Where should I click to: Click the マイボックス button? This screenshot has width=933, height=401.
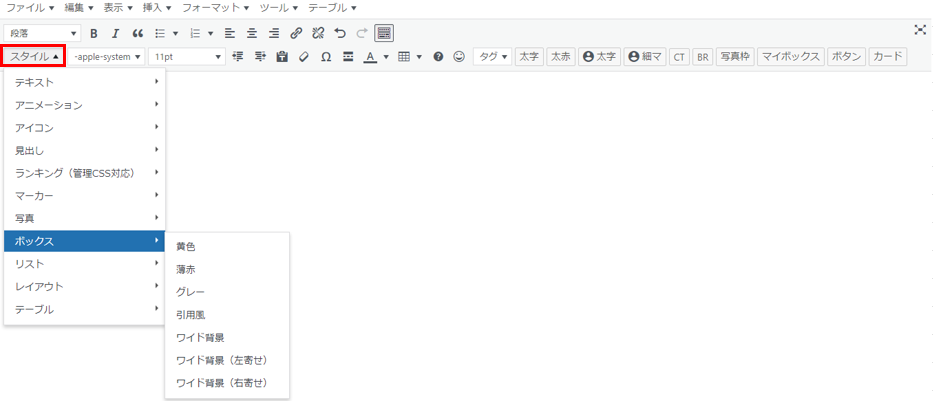point(790,57)
